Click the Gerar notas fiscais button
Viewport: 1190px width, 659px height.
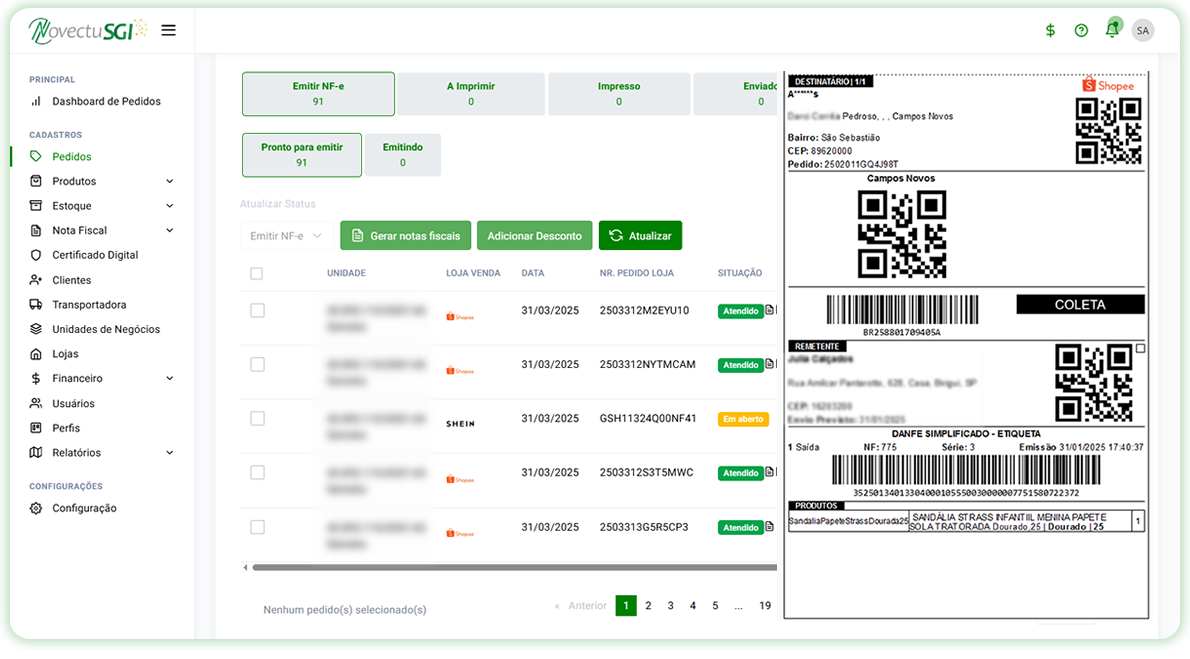coord(405,236)
